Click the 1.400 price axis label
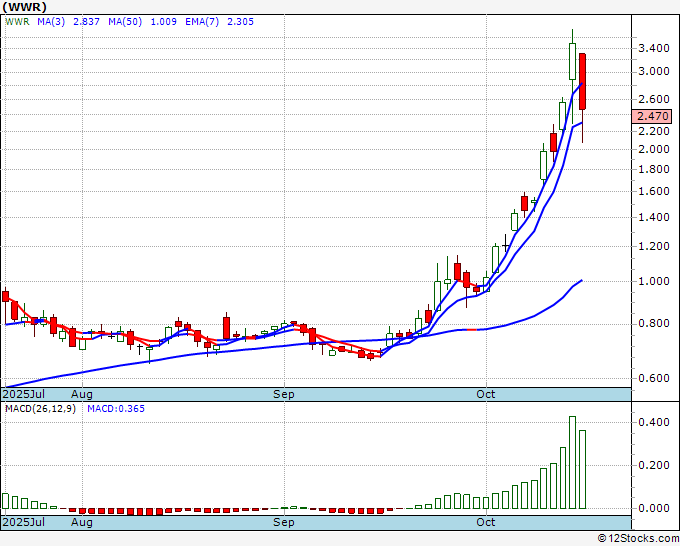 click(654, 217)
